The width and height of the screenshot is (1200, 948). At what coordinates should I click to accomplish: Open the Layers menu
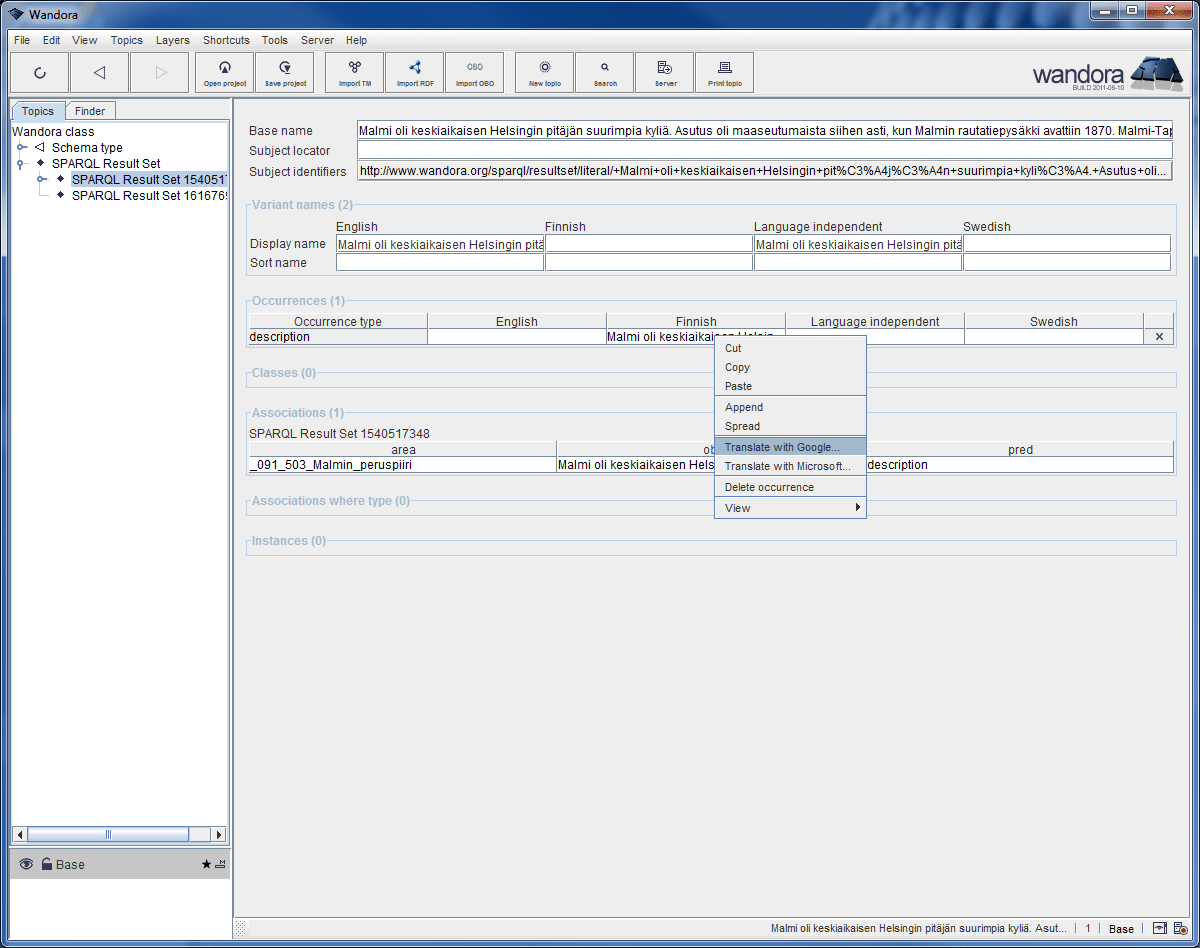[172, 40]
